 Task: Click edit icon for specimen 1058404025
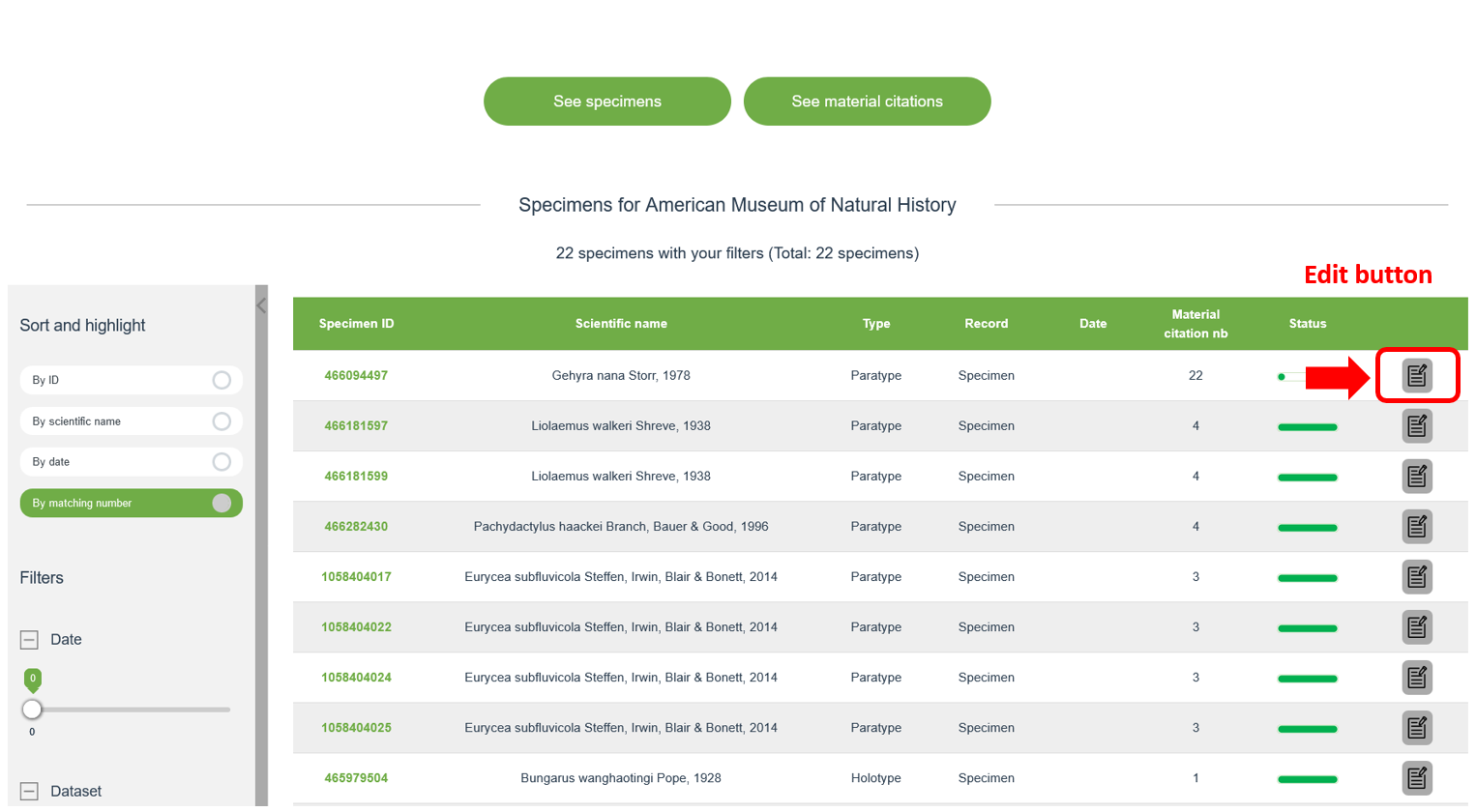point(1417,727)
